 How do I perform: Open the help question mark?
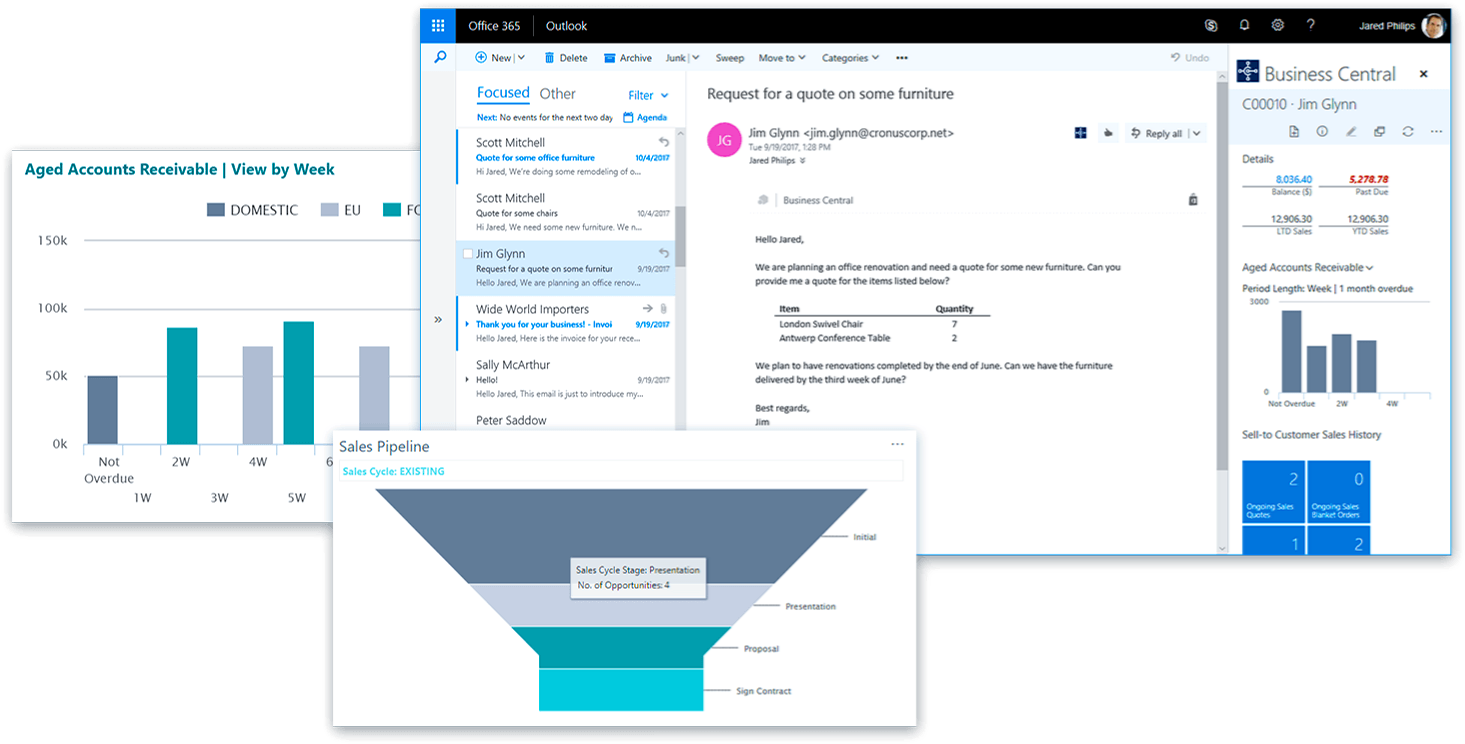pos(1310,26)
